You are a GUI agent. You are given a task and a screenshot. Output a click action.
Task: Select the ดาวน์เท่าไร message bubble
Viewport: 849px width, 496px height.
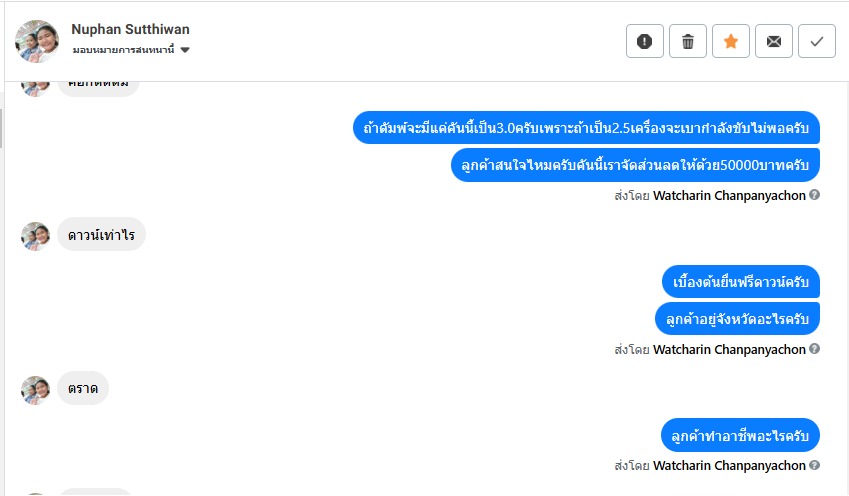pyautogui.click(x=101, y=235)
